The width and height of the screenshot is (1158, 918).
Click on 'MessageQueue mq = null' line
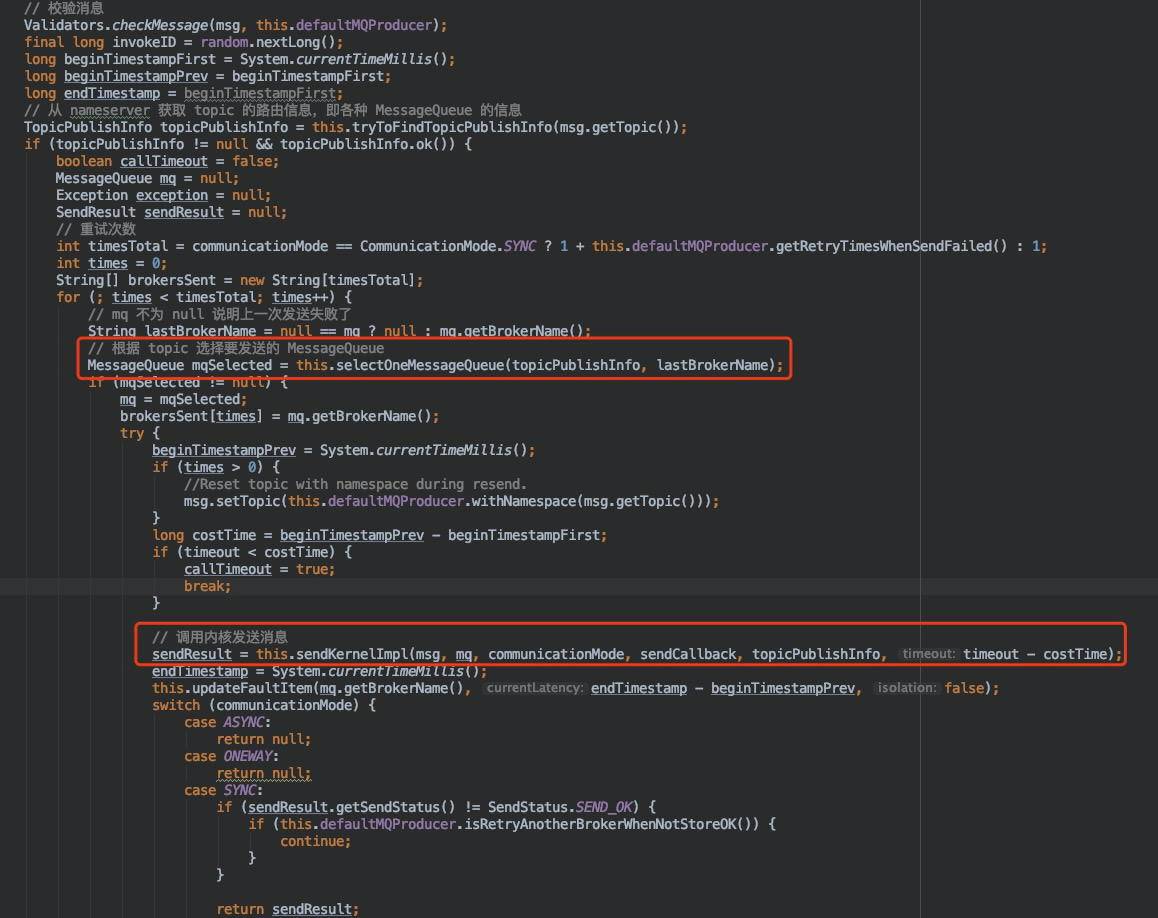pyautogui.click(x=147, y=178)
